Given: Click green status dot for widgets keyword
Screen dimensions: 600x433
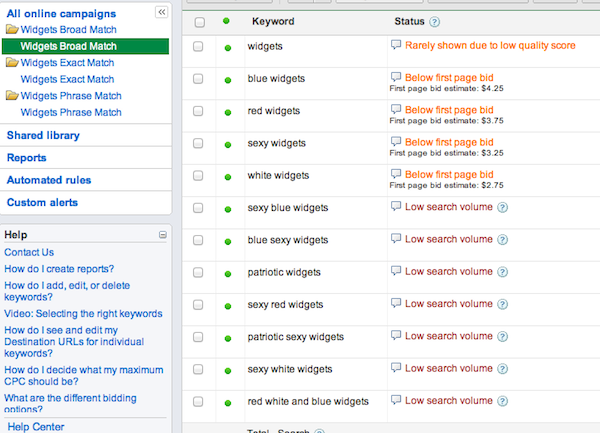Looking at the screenshot, I should tap(228, 48).
